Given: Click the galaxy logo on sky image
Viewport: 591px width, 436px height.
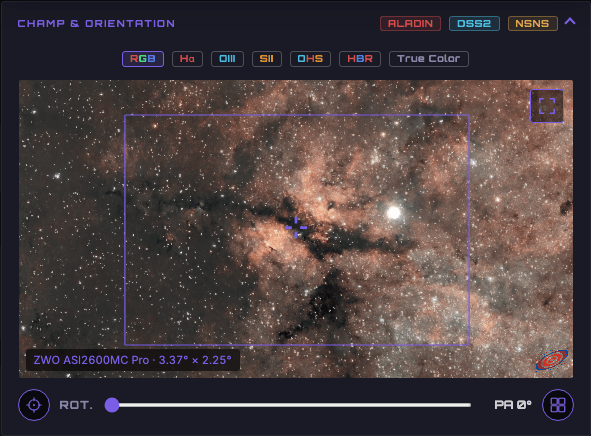Looking at the screenshot, I should pyautogui.click(x=552, y=360).
